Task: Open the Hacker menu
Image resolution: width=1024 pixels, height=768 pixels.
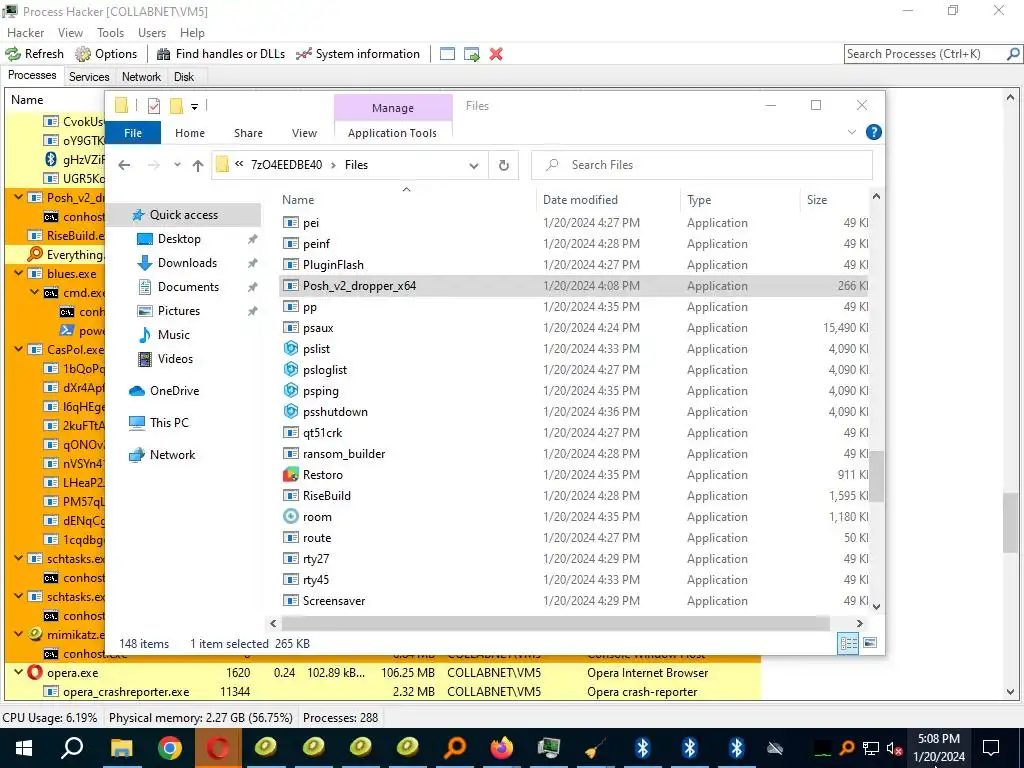Action: pos(25,33)
